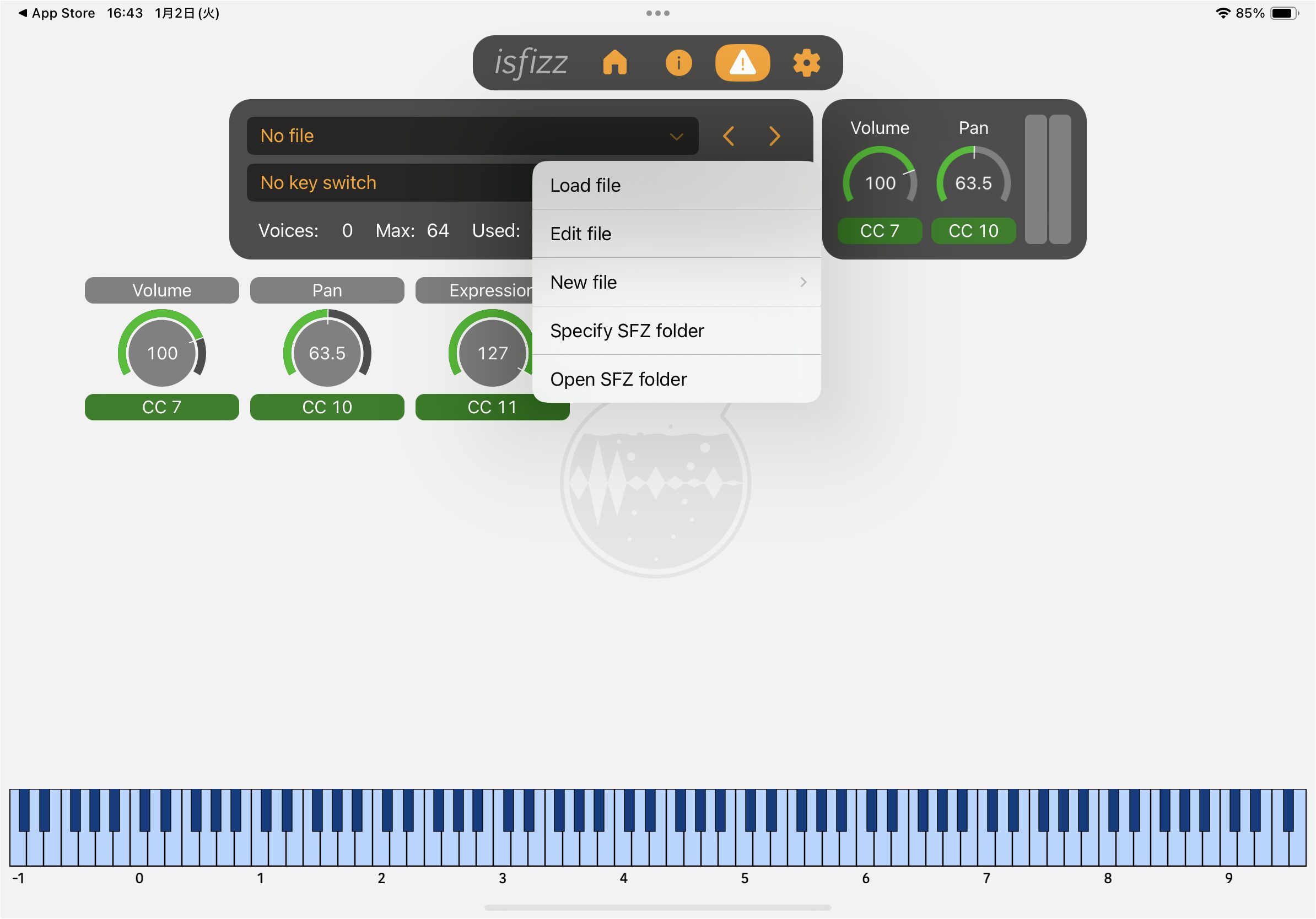Click the Max voices value 64
This screenshot has height=919, width=1316.
coord(438,230)
